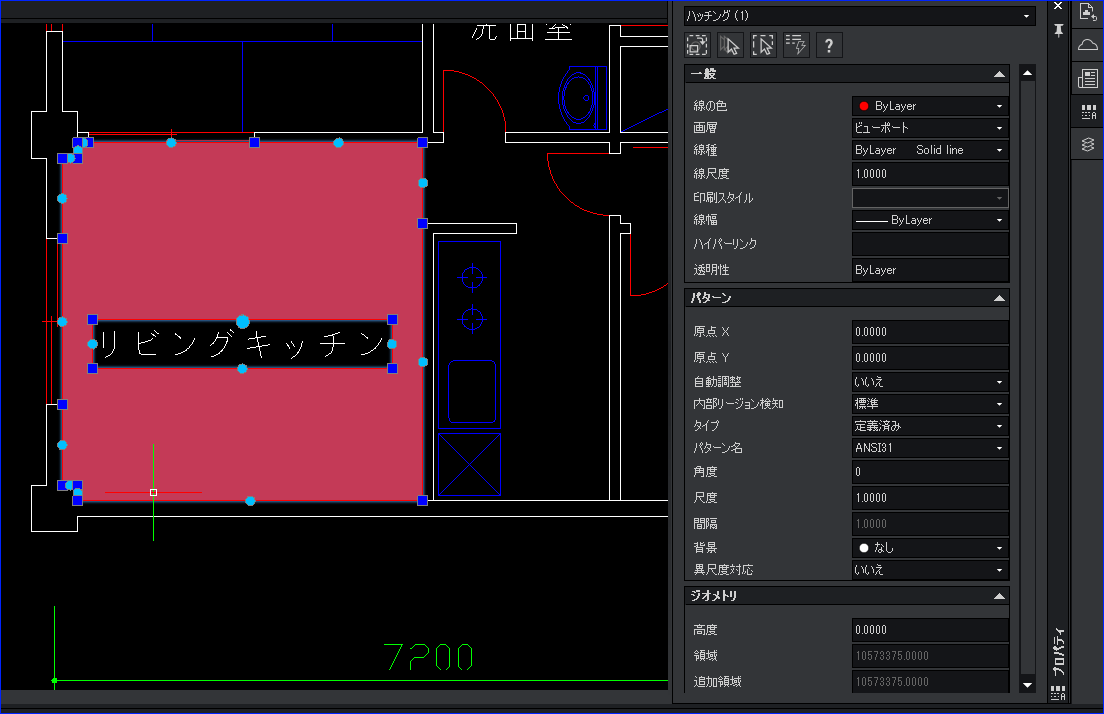1104x714 pixels.
Task: Collapse the ジオメトリ section
Action: [x=999, y=596]
